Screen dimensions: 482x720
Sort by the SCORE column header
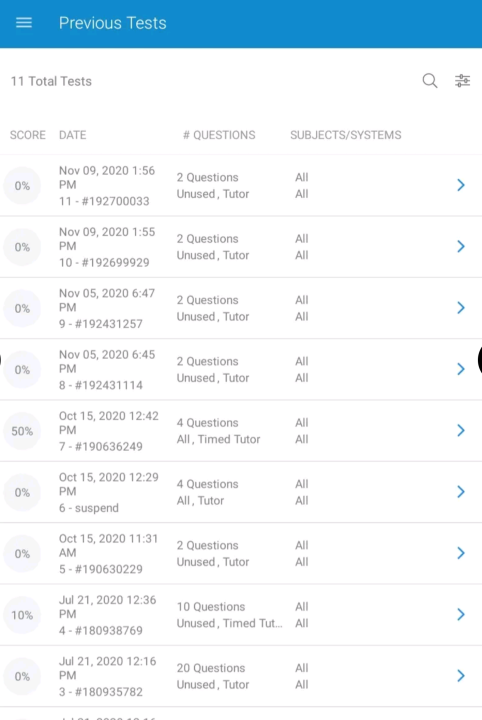coord(28,135)
